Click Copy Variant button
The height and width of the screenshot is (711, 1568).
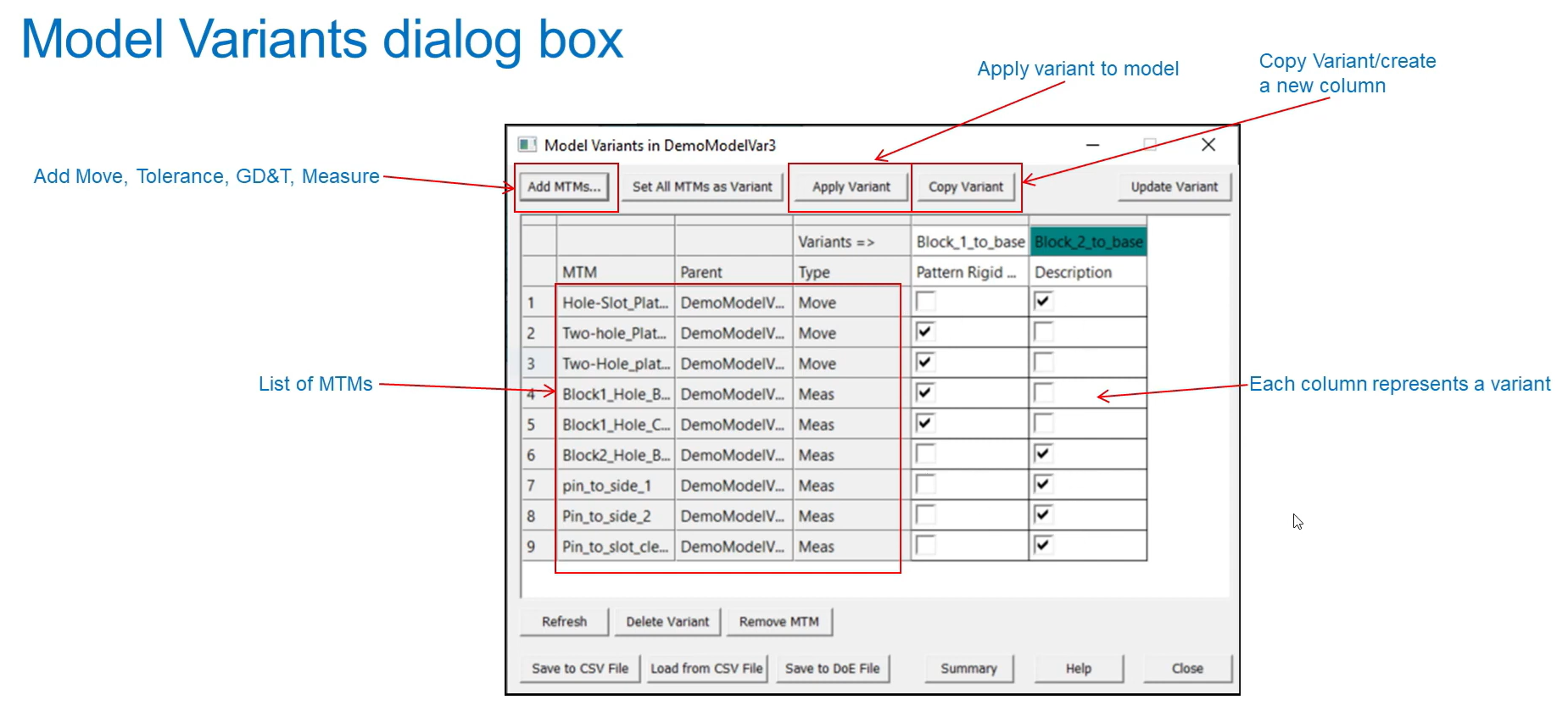tap(965, 186)
